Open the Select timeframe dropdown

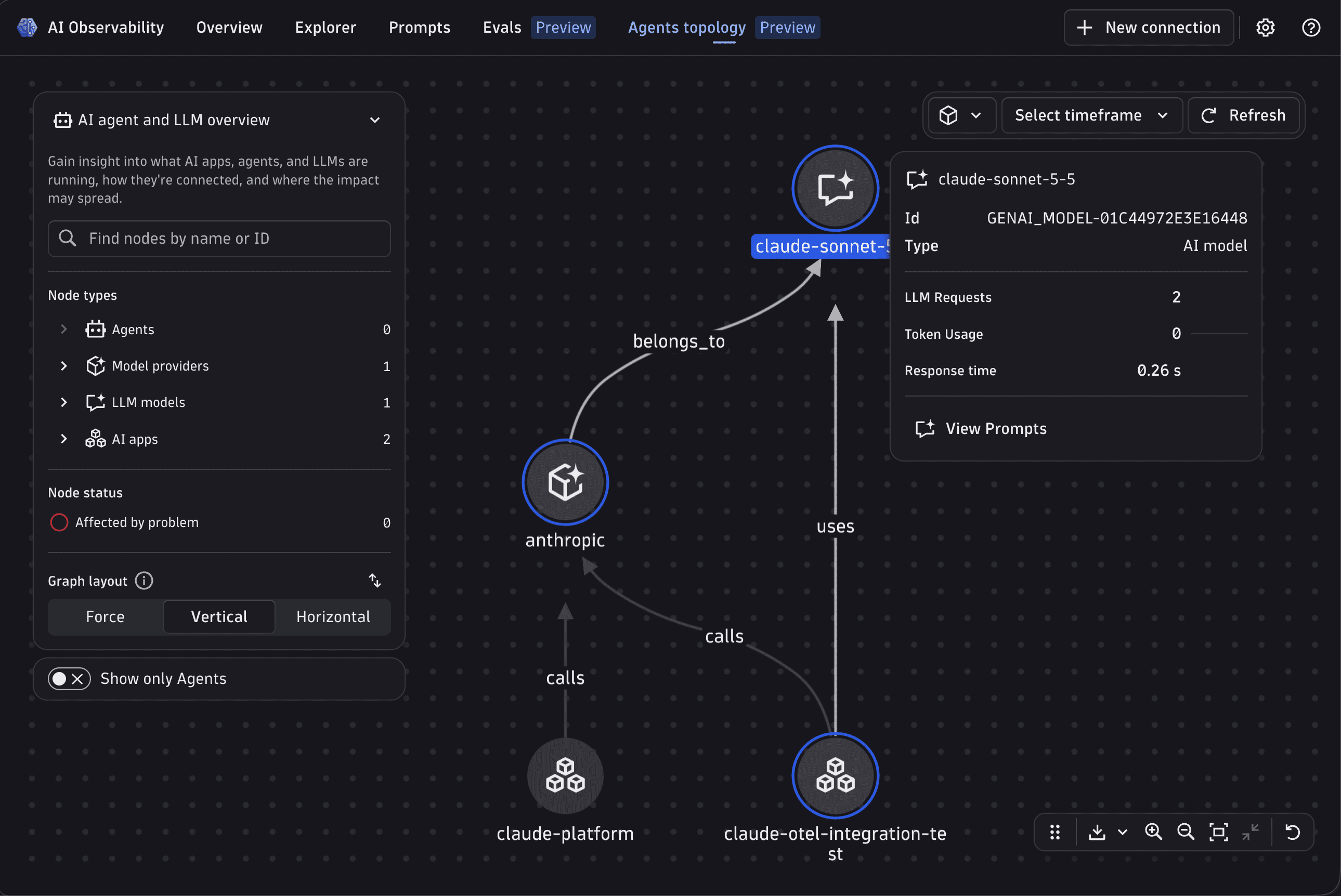coord(1092,115)
